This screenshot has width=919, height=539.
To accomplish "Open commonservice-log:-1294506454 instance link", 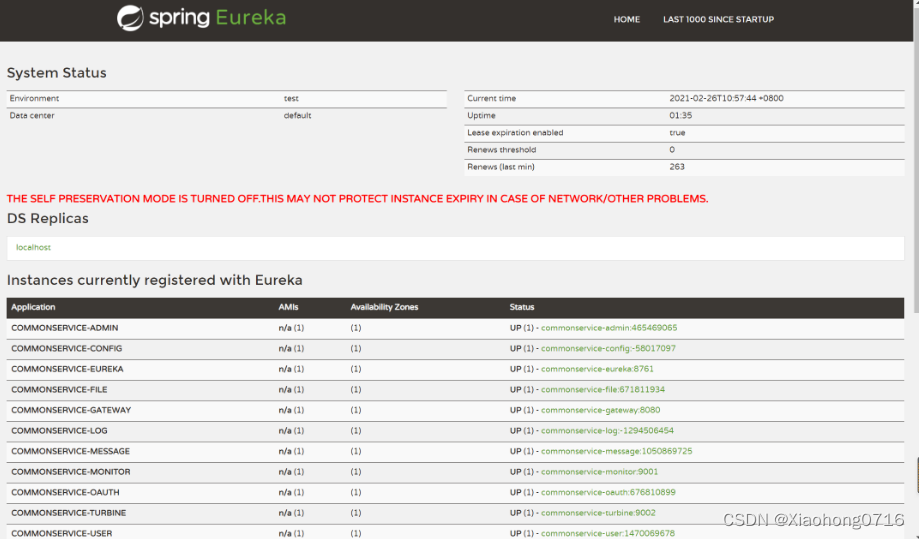I will click(x=607, y=431).
